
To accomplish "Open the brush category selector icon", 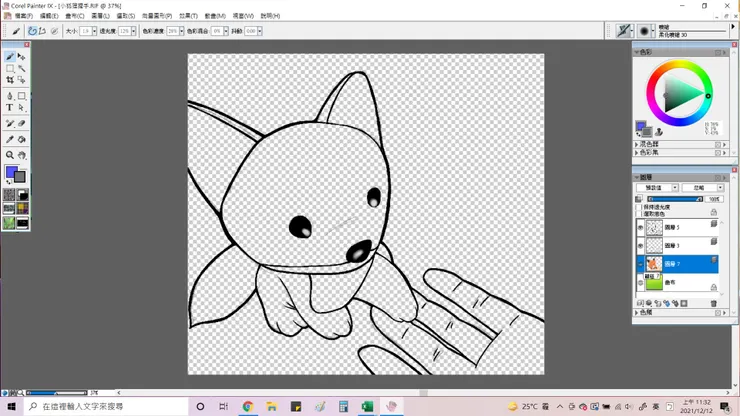I will [624, 31].
